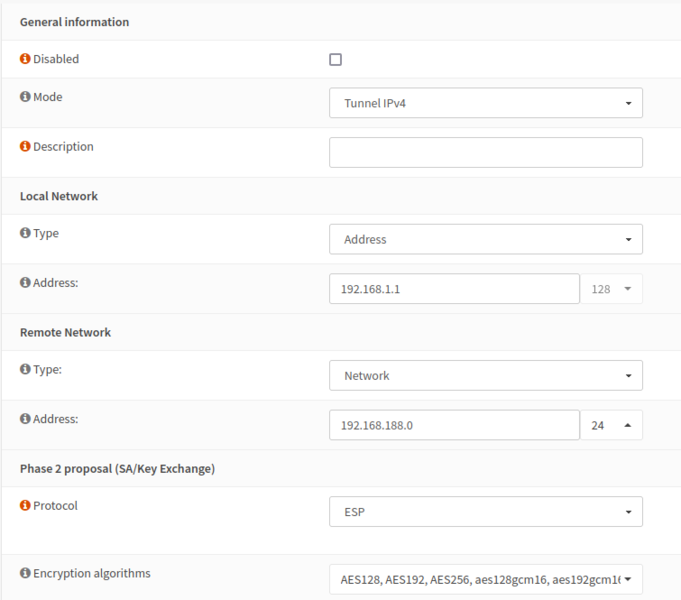Click the info icon next to Mode

click(x=25, y=97)
